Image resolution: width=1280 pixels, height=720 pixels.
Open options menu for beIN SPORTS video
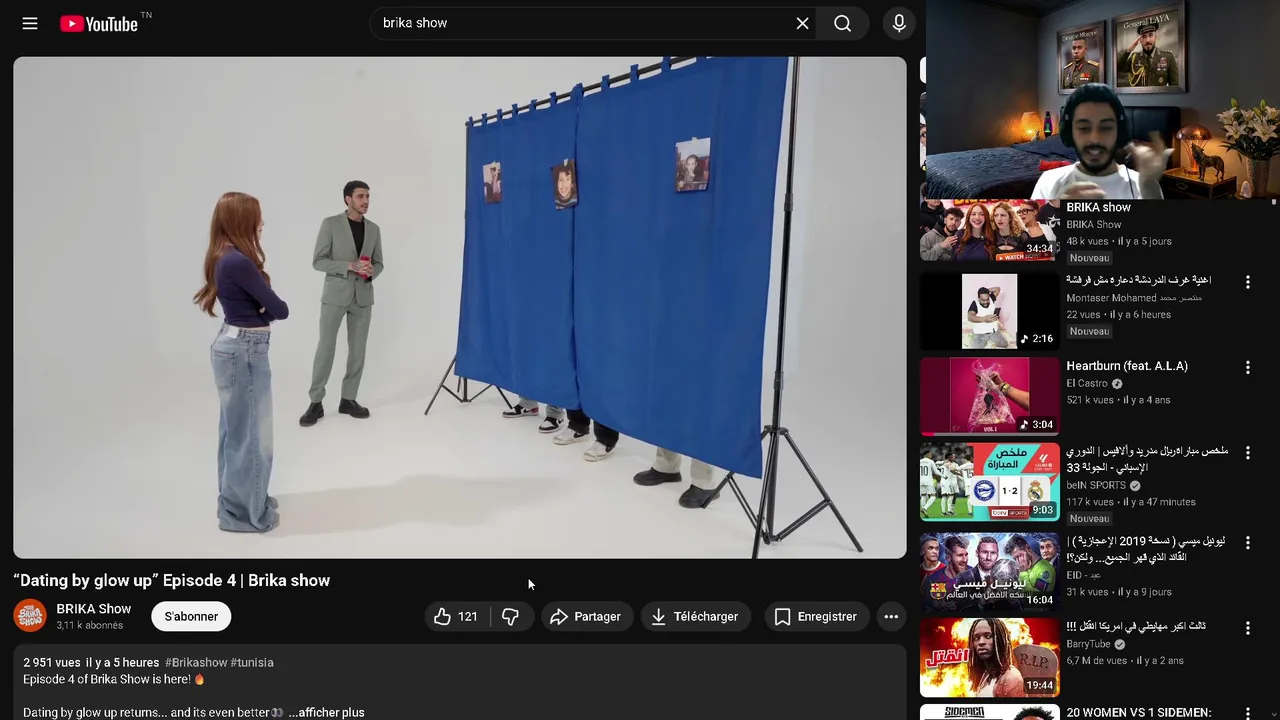point(1247,453)
